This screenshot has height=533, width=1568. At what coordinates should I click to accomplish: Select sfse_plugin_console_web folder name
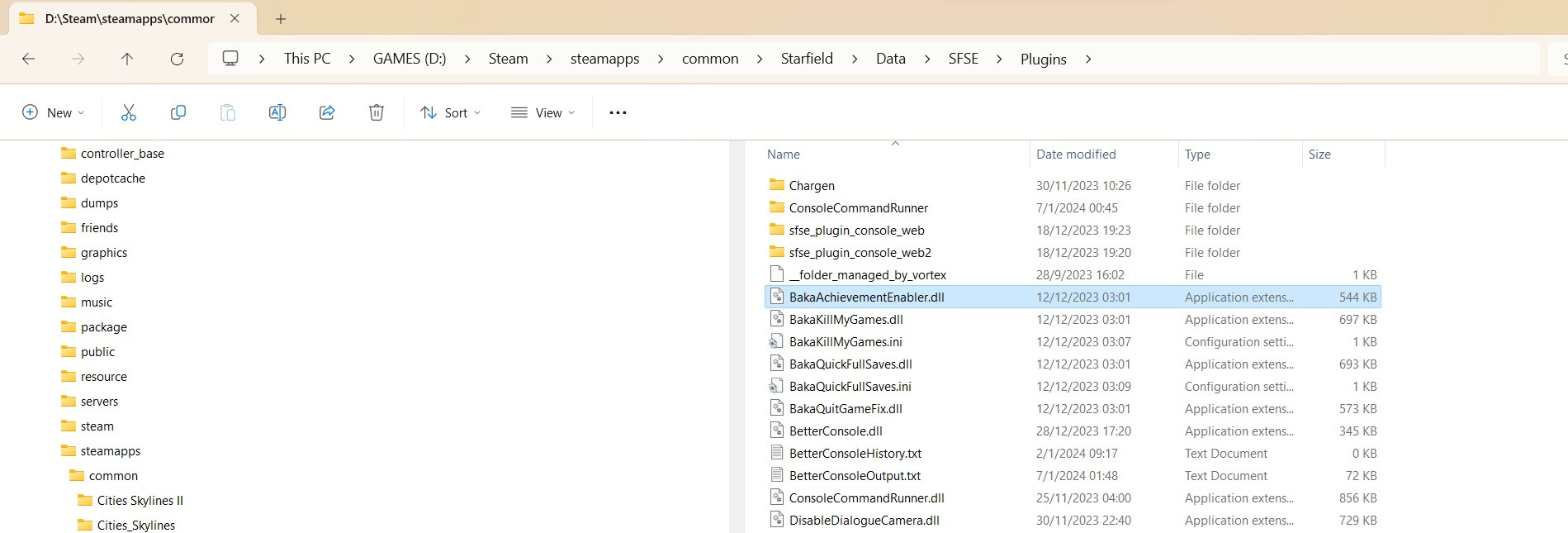pyautogui.click(x=857, y=231)
